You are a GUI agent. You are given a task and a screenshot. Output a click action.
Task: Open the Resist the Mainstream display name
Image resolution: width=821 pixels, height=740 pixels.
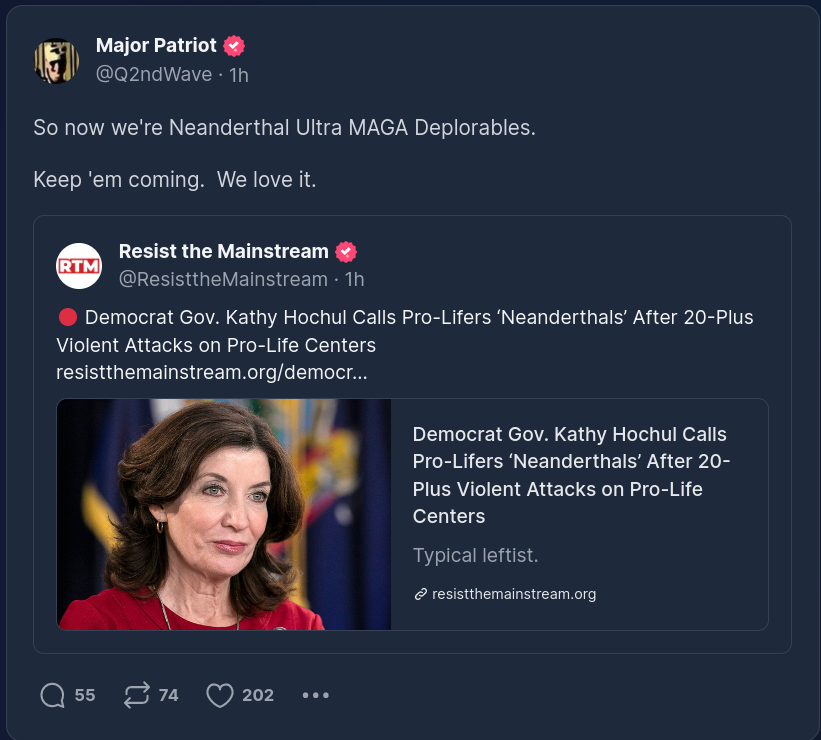[223, 251]
